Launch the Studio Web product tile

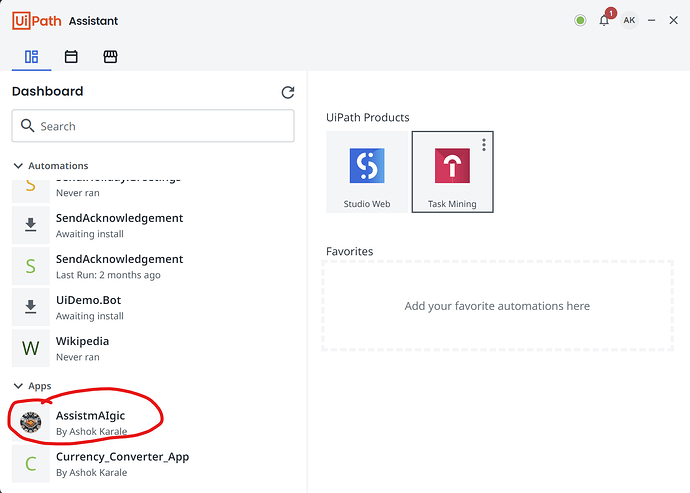coord(367,172)
